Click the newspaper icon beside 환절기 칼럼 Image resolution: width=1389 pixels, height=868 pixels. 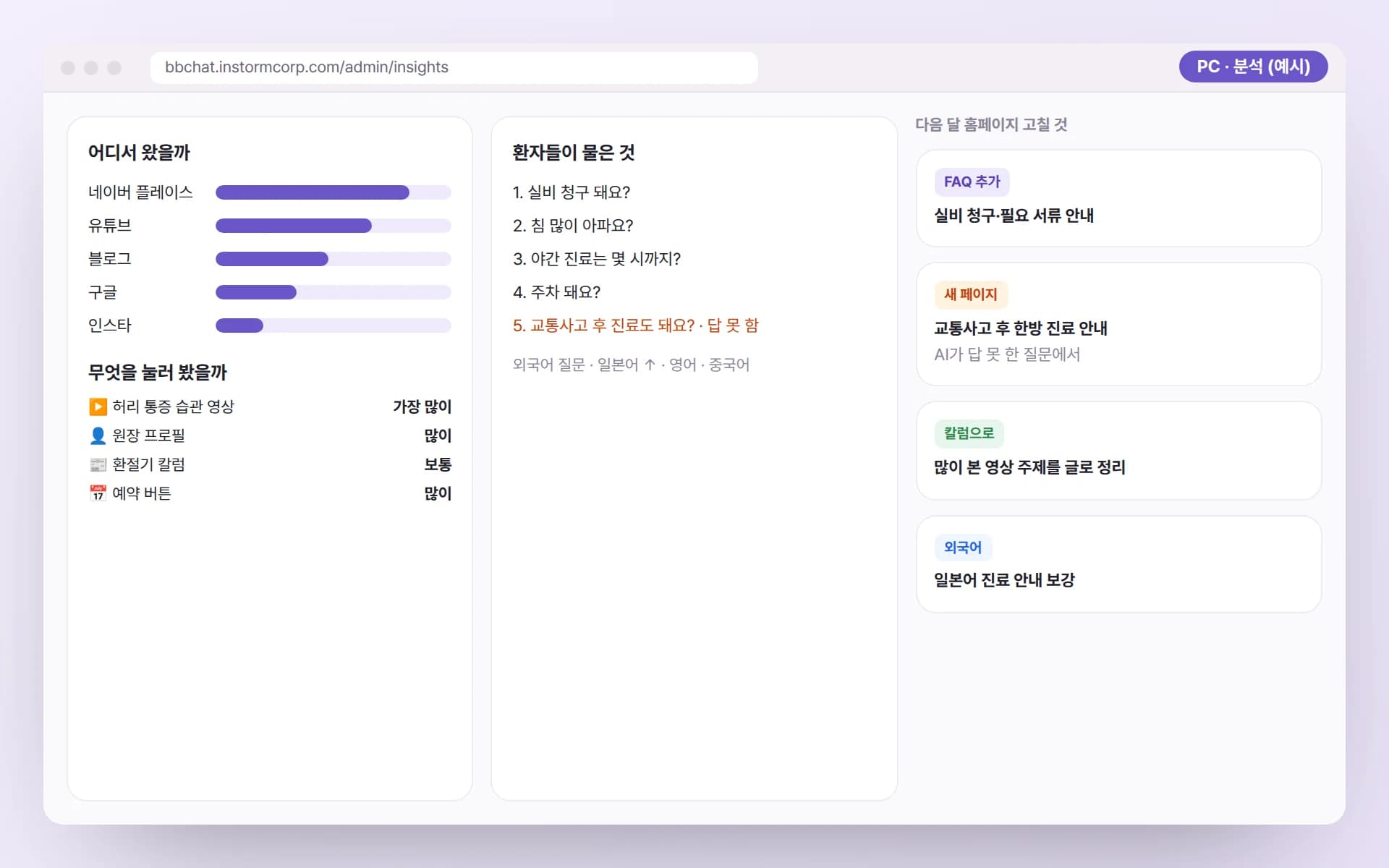(98, 464)
